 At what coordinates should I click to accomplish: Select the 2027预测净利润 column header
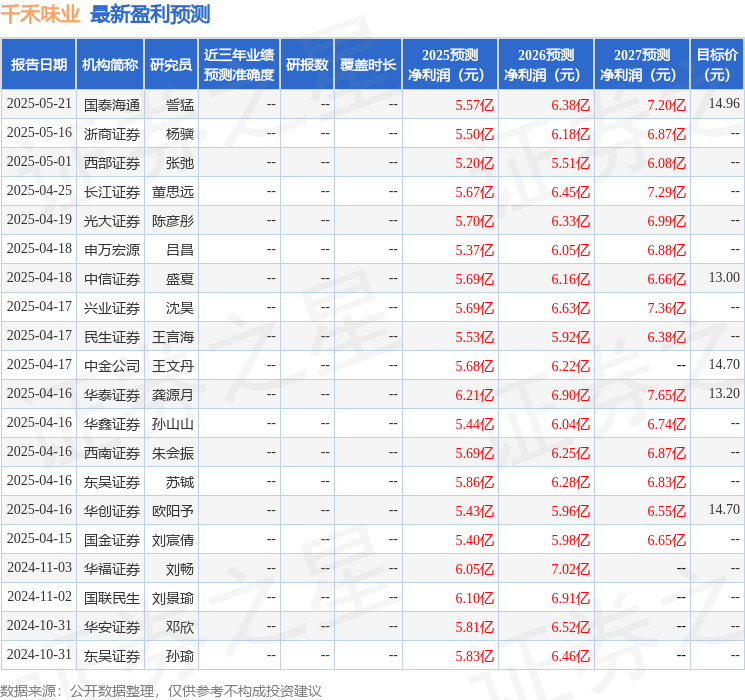[x=642, y=65]
